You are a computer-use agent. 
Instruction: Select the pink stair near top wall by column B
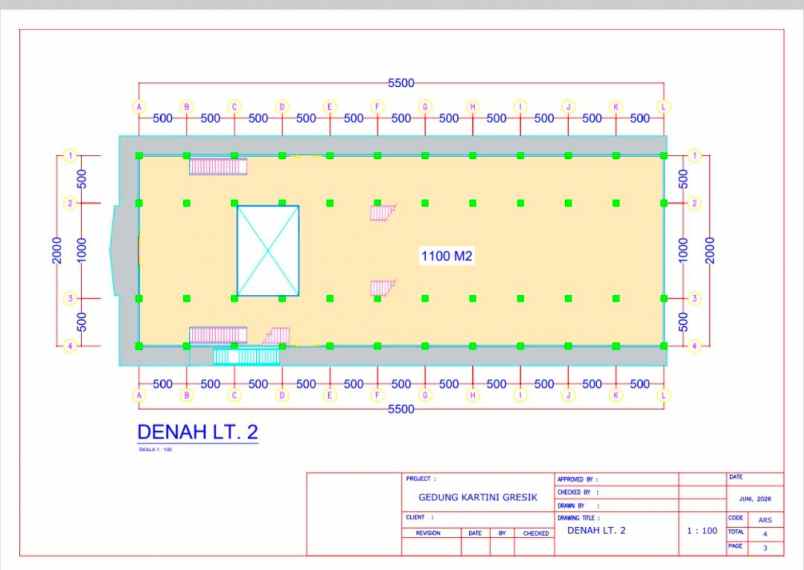pyautogui.click(x=218, y=167)
